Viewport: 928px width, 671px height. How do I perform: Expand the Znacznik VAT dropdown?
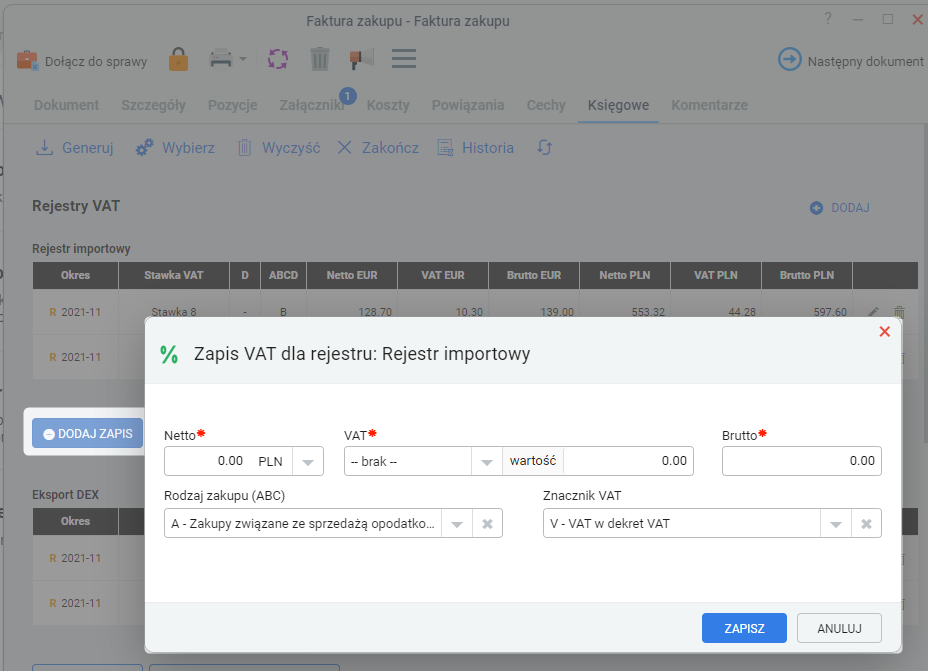pyautogui.click(x=836, y=524)
